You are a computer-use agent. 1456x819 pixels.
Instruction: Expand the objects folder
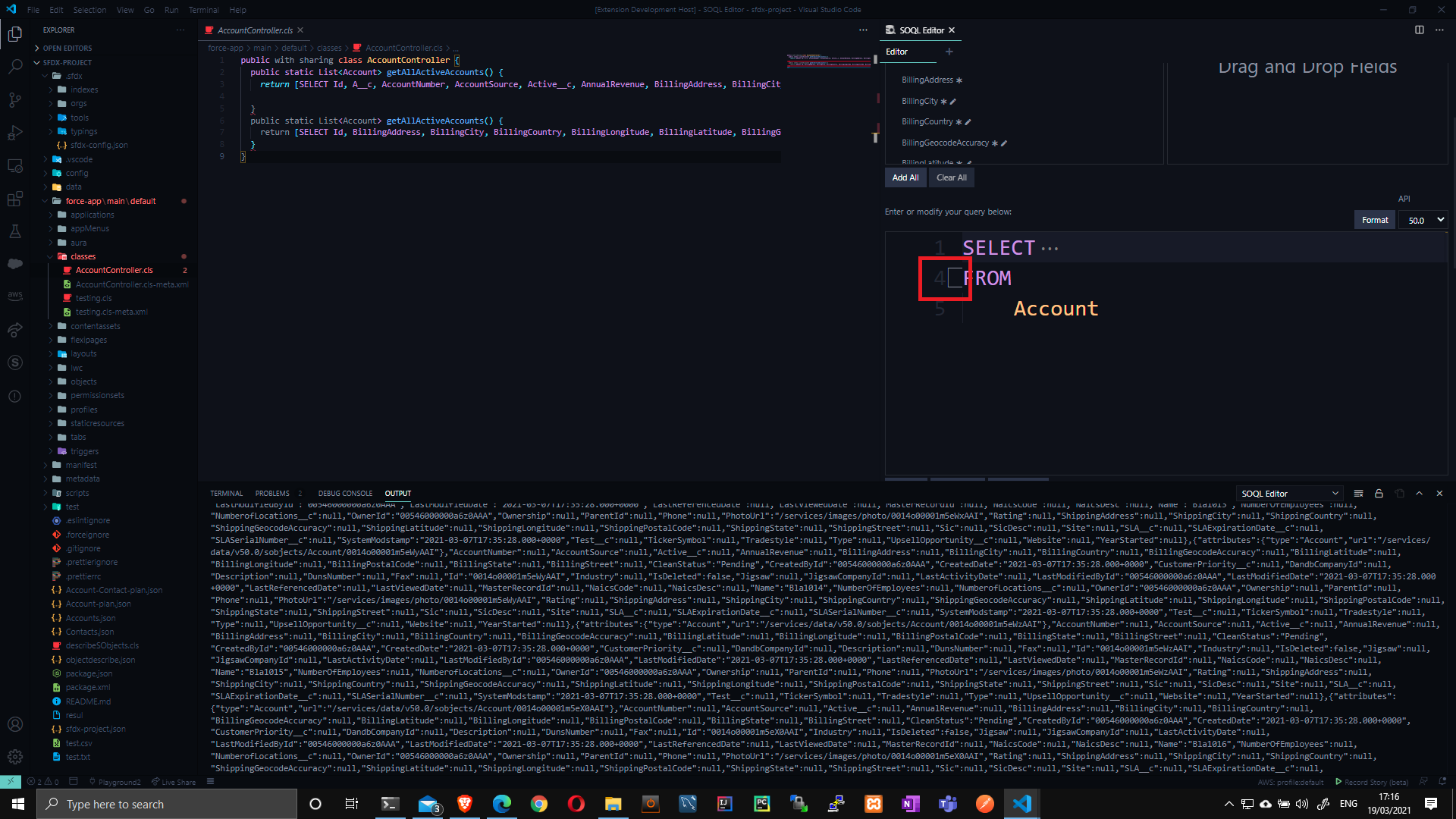[51, 381]
